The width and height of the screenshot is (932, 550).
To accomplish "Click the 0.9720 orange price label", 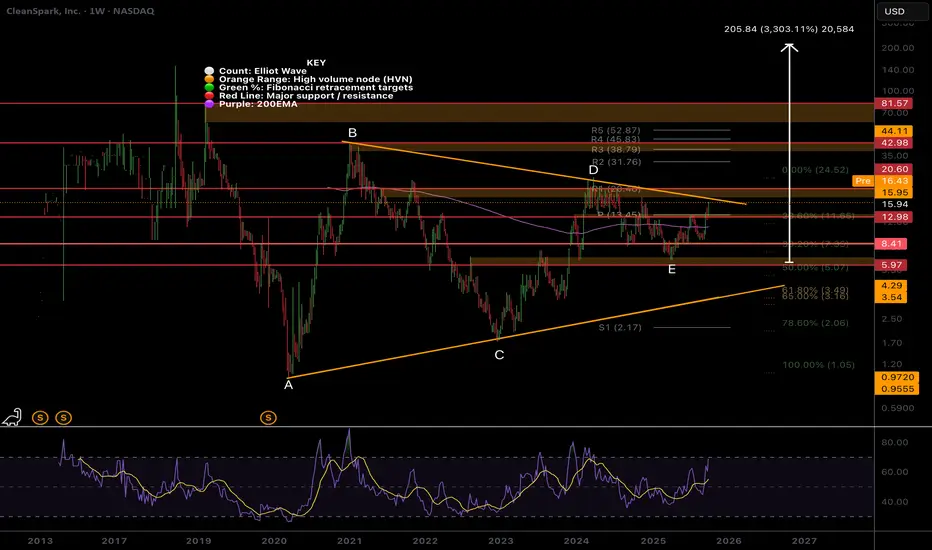I will click(897, 378).
